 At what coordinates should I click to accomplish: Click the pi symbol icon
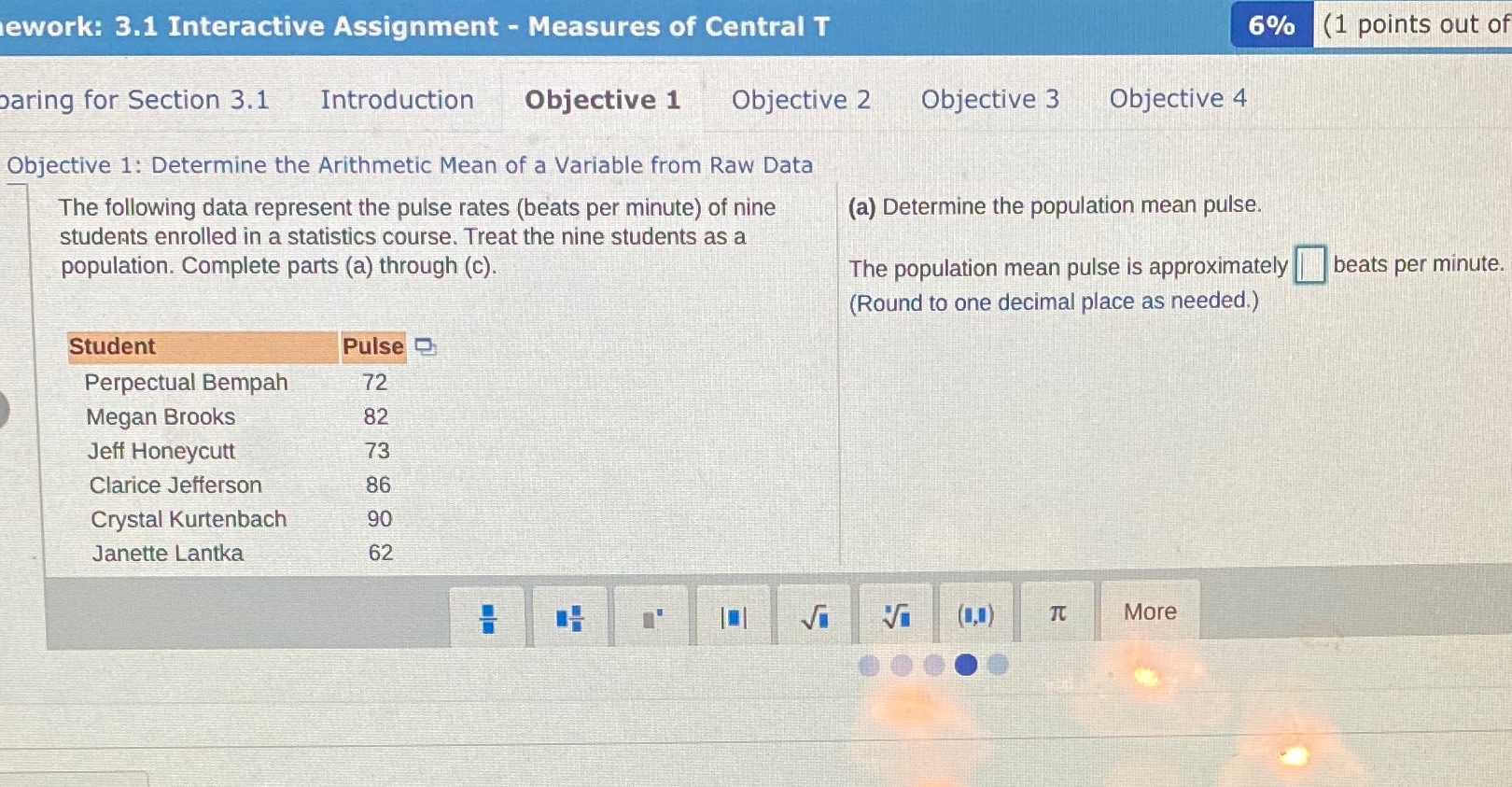pyautogui.click(x=1056, y=614)
